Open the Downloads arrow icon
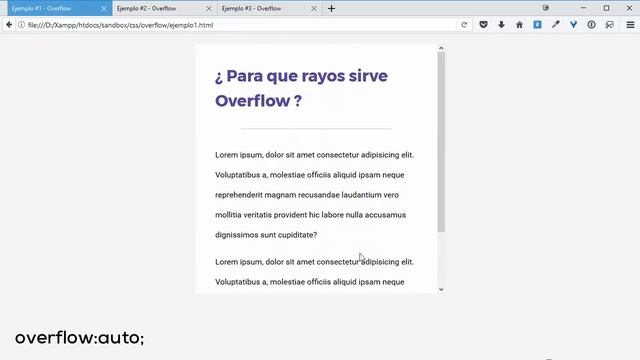The width and height of the screenshot is (640, 360). pyautogui.click(x=501, y=25)
